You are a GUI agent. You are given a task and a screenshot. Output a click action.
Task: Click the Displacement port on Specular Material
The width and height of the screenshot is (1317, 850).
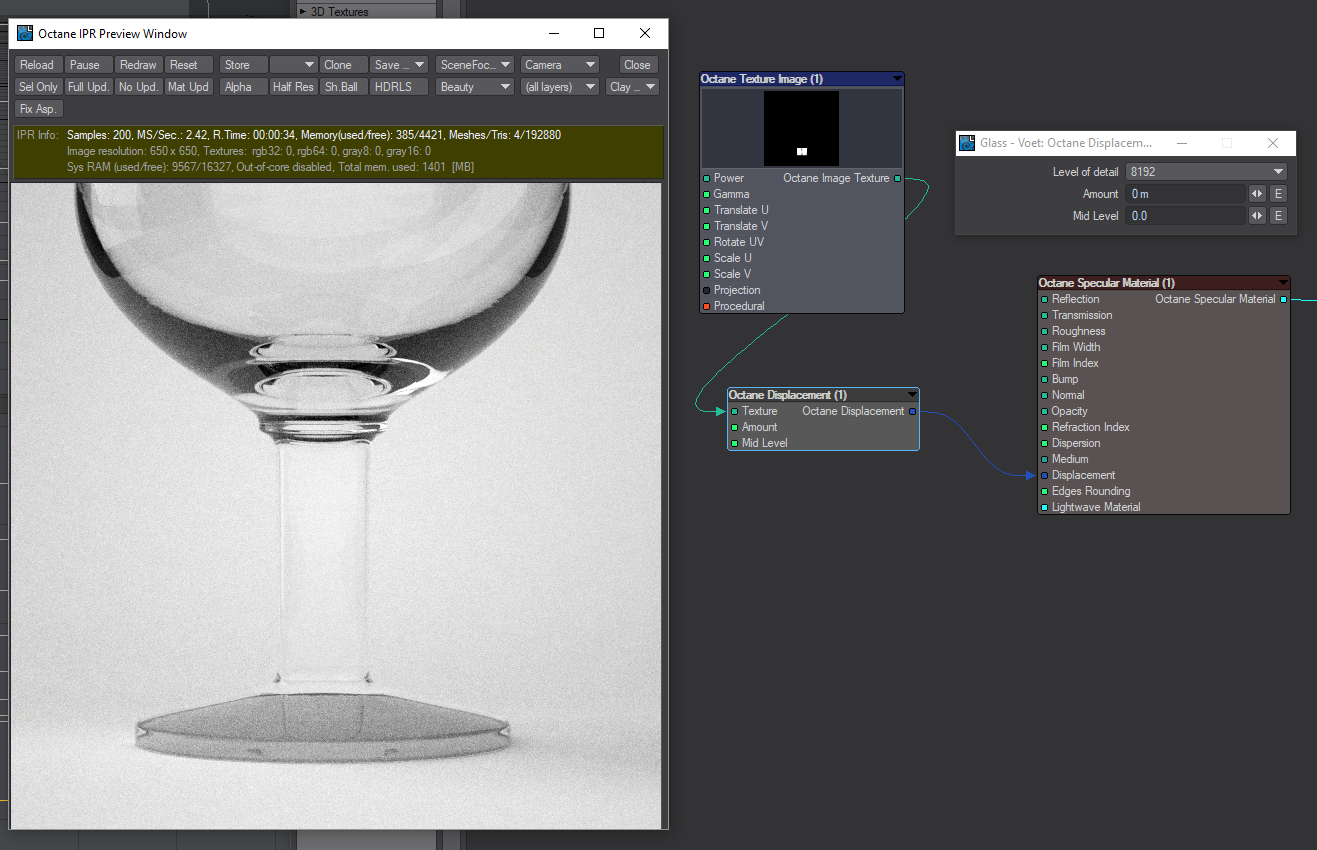click(x=1044, y=476)
